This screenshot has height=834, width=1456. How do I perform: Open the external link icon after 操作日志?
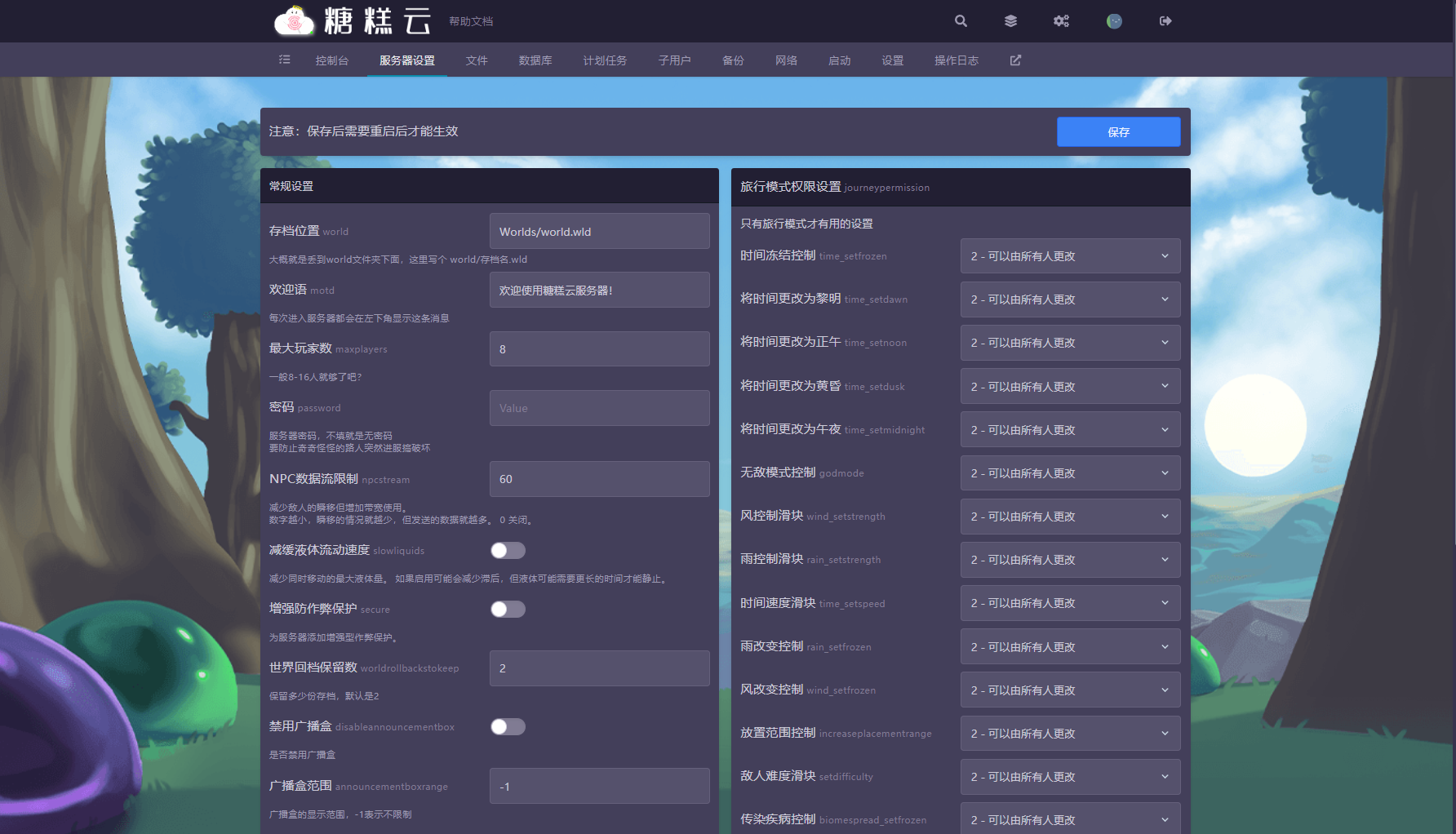pos(1015,60)
